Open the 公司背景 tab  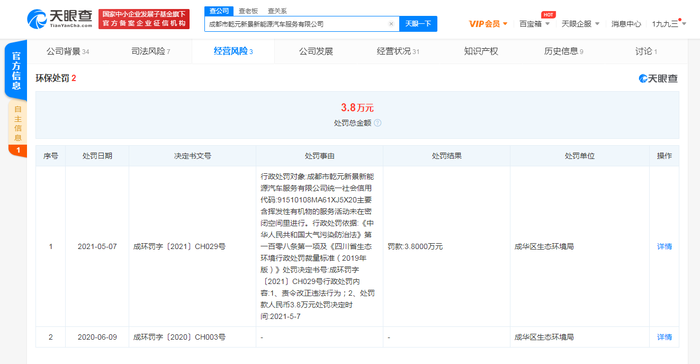(67, 51)
